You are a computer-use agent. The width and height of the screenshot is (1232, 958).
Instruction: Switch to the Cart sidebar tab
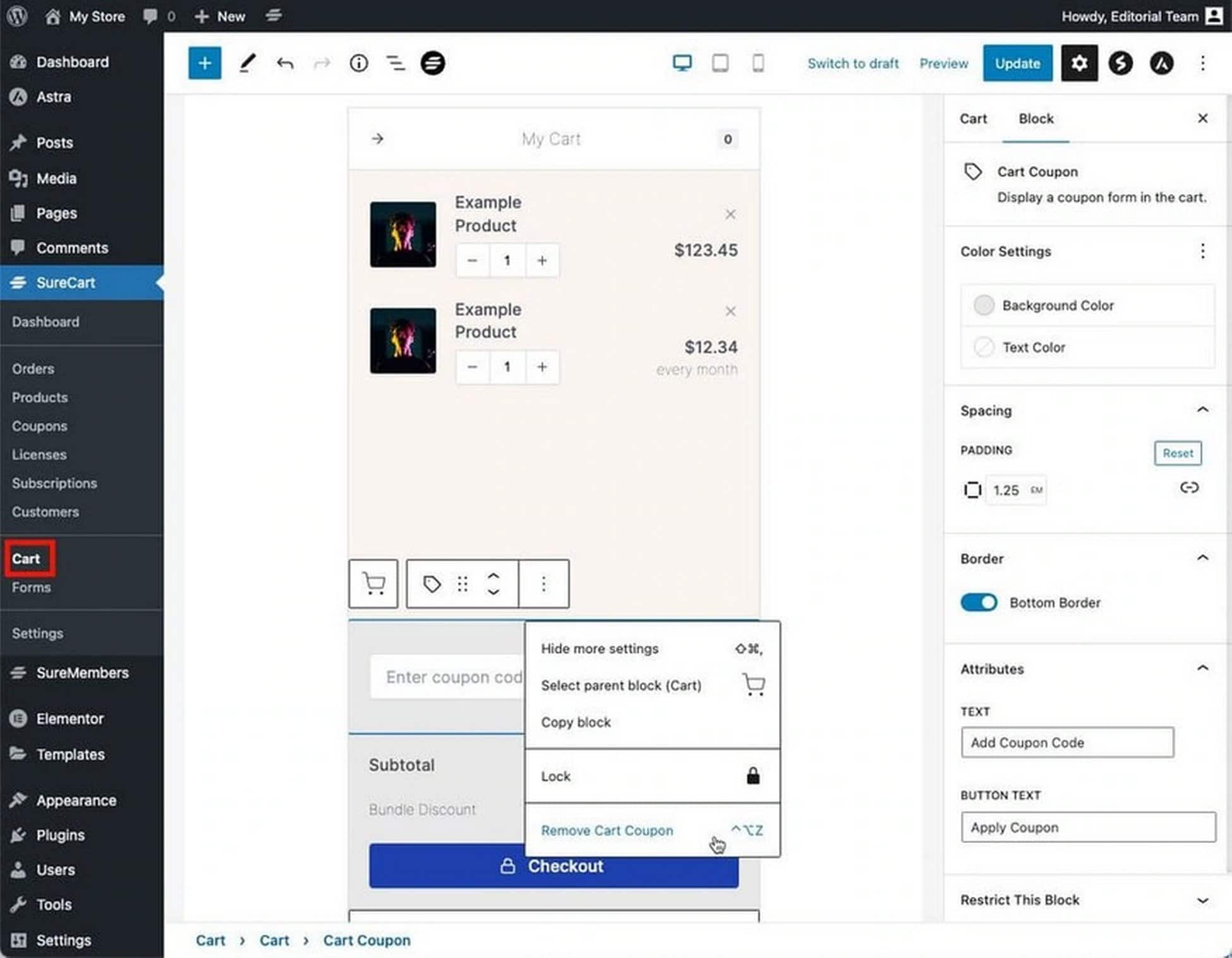coord(972,119)
